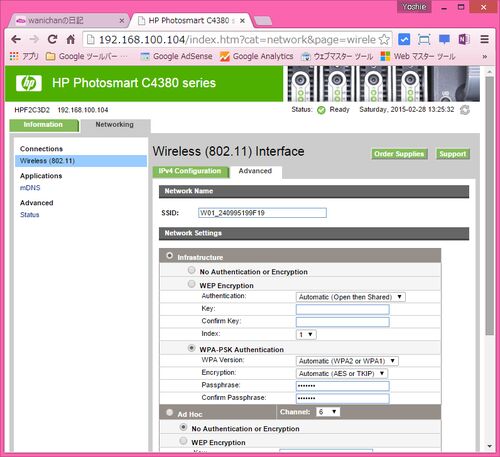Select Ad Hoc No Authentication or Encryption
This screenshot has width=500, height=457.
[x=183, y=427]
